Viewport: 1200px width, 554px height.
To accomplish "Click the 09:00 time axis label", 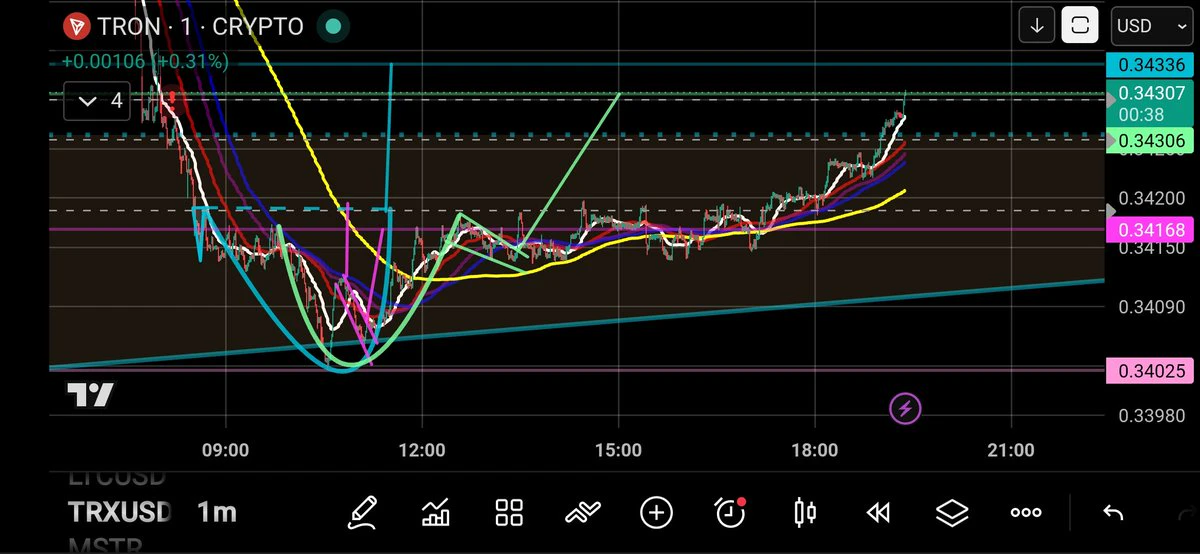I will (225, 451).
